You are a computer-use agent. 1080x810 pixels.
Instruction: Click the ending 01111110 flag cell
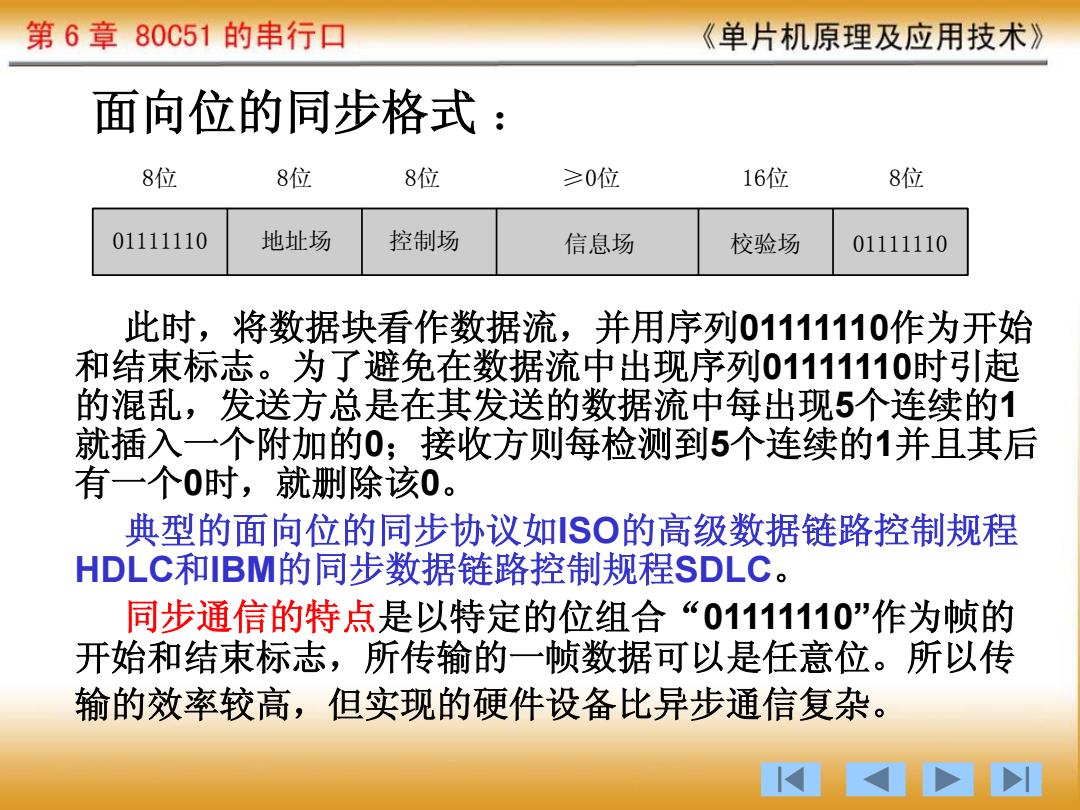tap(900, 242)
